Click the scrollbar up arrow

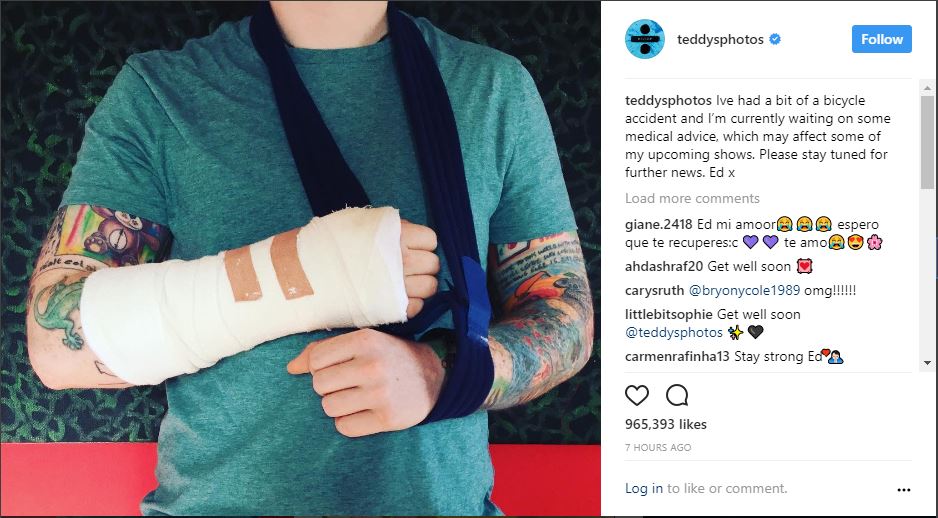pyautogui.click(x=927, y=88)
